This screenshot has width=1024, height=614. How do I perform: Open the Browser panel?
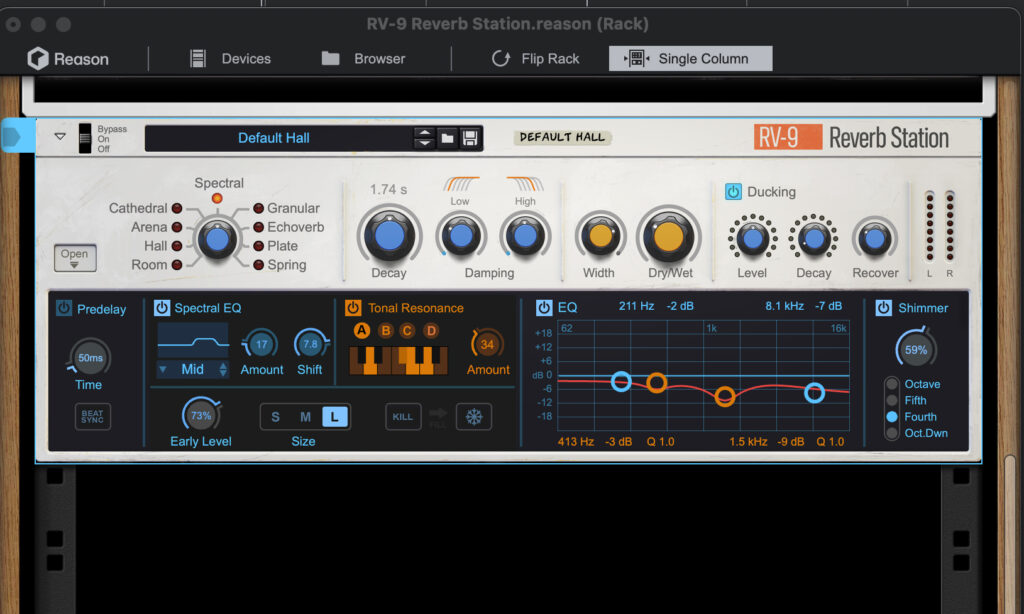(x=363, y=59)
